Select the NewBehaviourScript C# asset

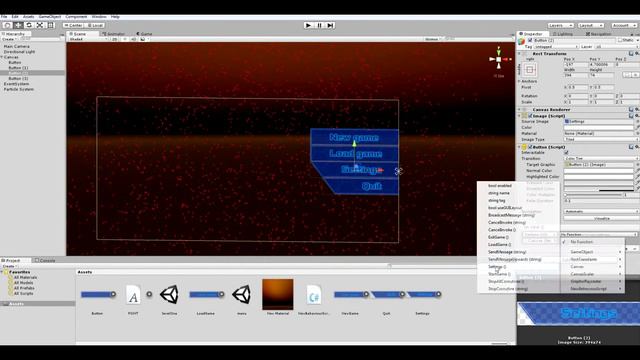[313, 295]
